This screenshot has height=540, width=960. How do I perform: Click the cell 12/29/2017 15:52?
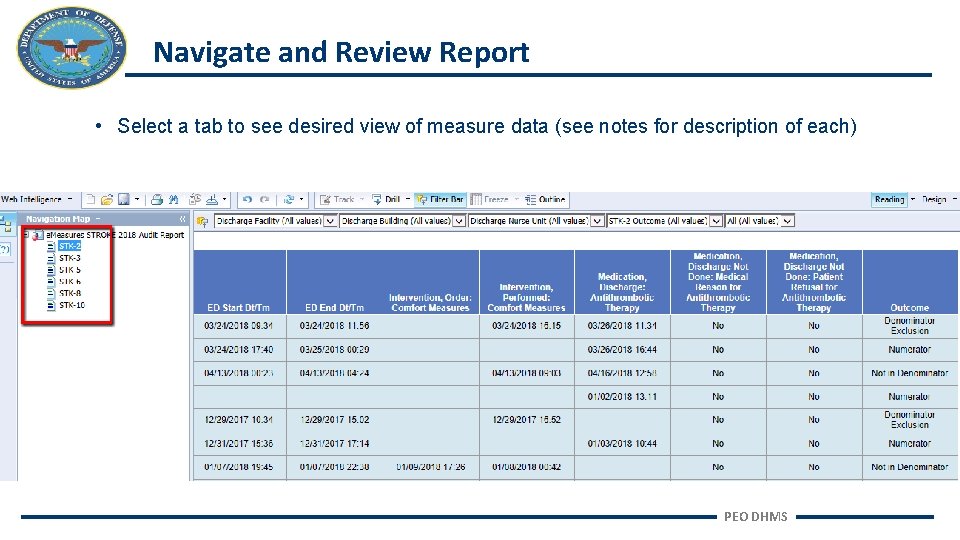(x=527, y=420)
